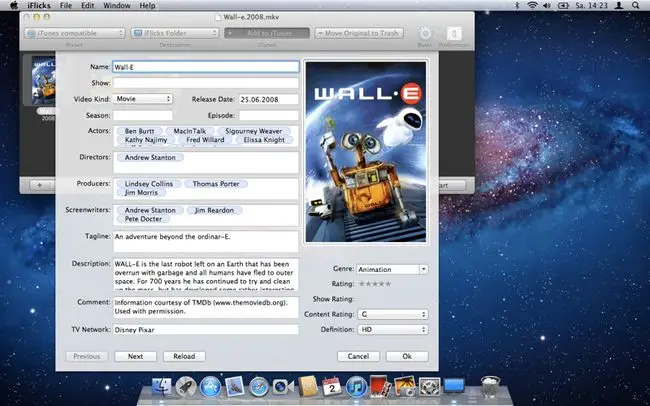650x406 pixels.
Task: Select the Sigourney Weaver actor token
Action: [x=254, y=131]
